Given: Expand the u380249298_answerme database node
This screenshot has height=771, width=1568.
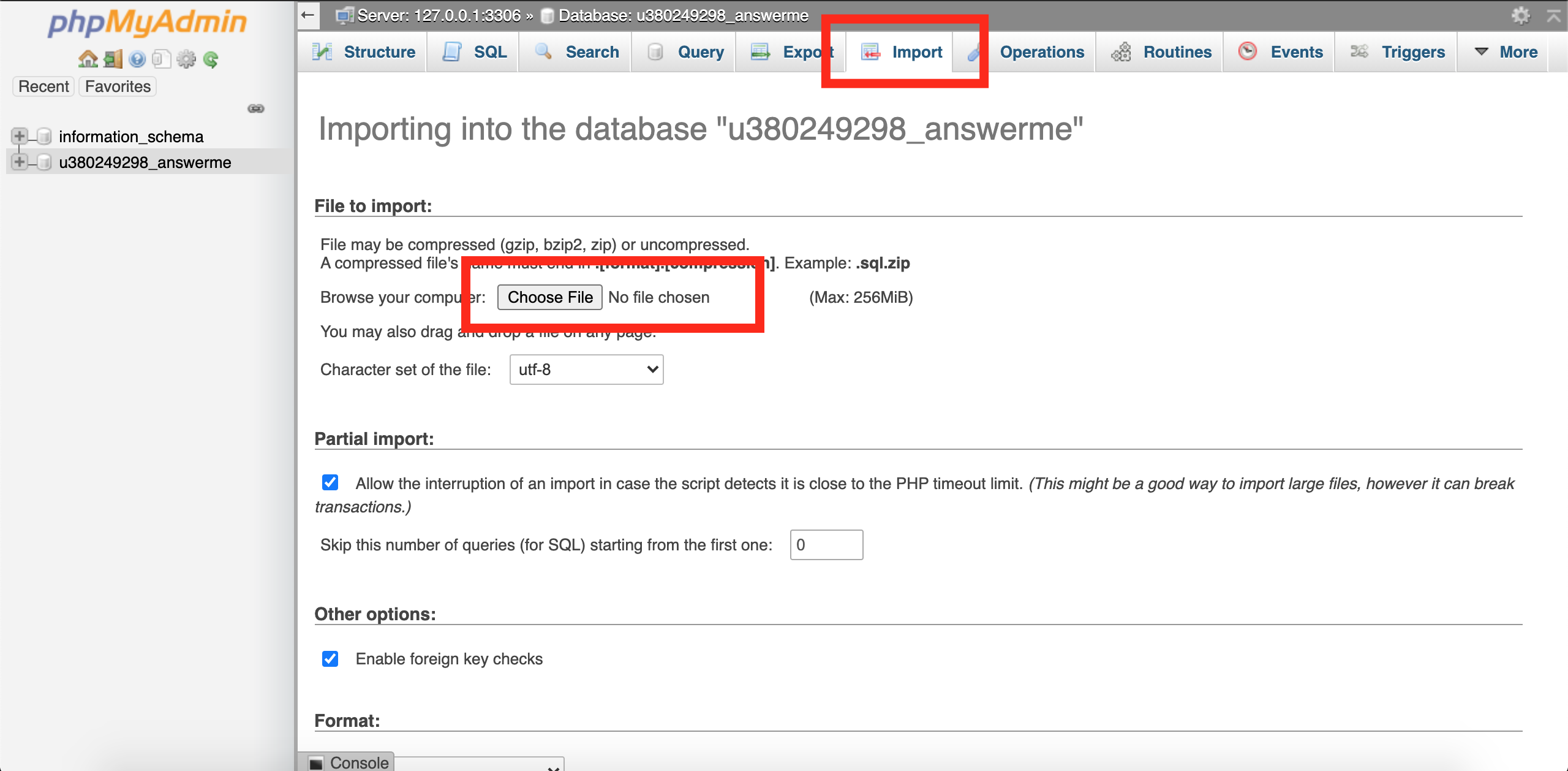Looking at the screenshot, I should pyautogui.click(x=19, y=162).
